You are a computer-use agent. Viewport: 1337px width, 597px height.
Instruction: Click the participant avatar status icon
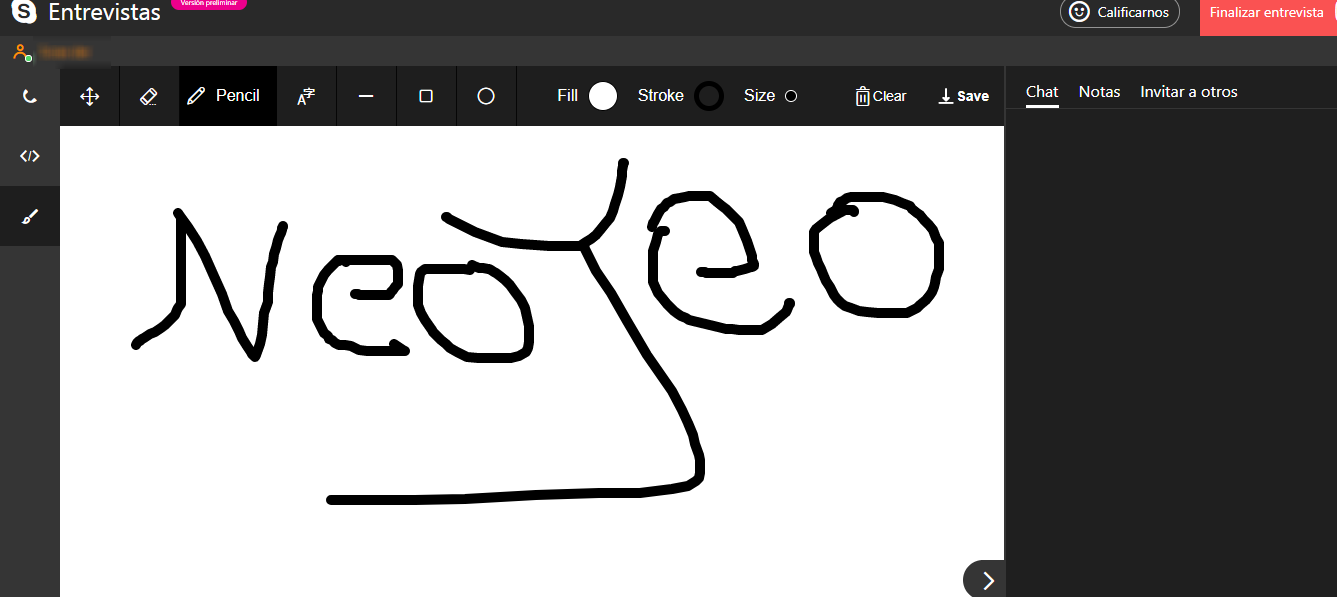(22, 52)
